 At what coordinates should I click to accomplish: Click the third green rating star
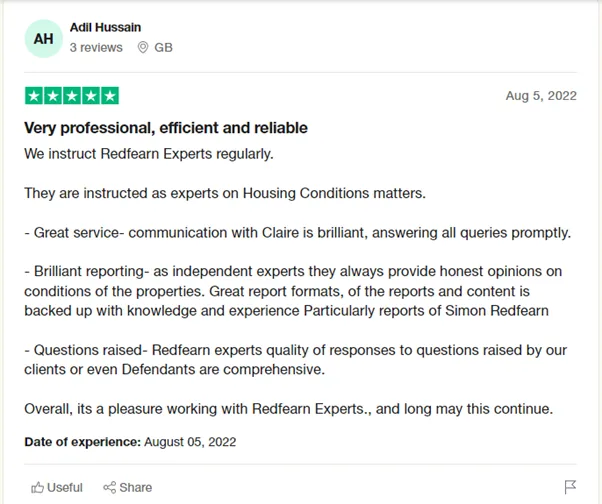coord(72,96)
